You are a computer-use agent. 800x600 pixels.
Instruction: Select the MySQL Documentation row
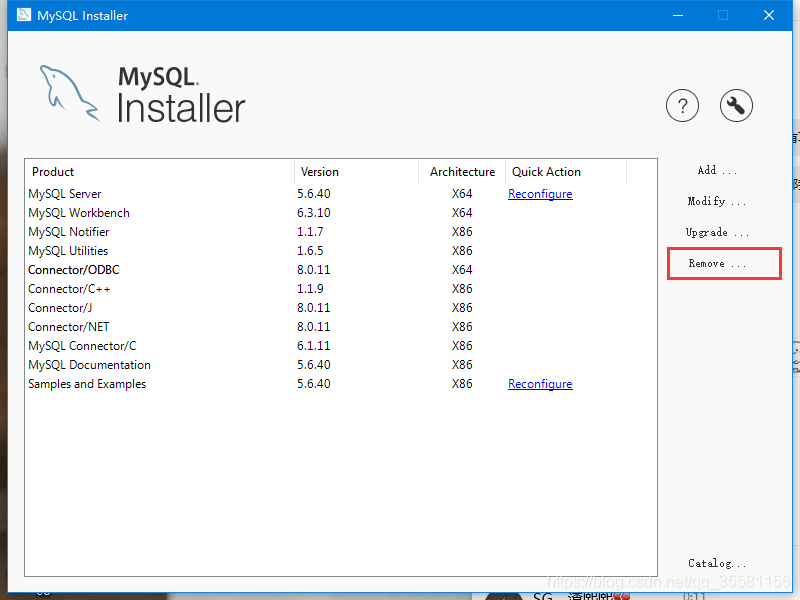click(x=340, y=365)
